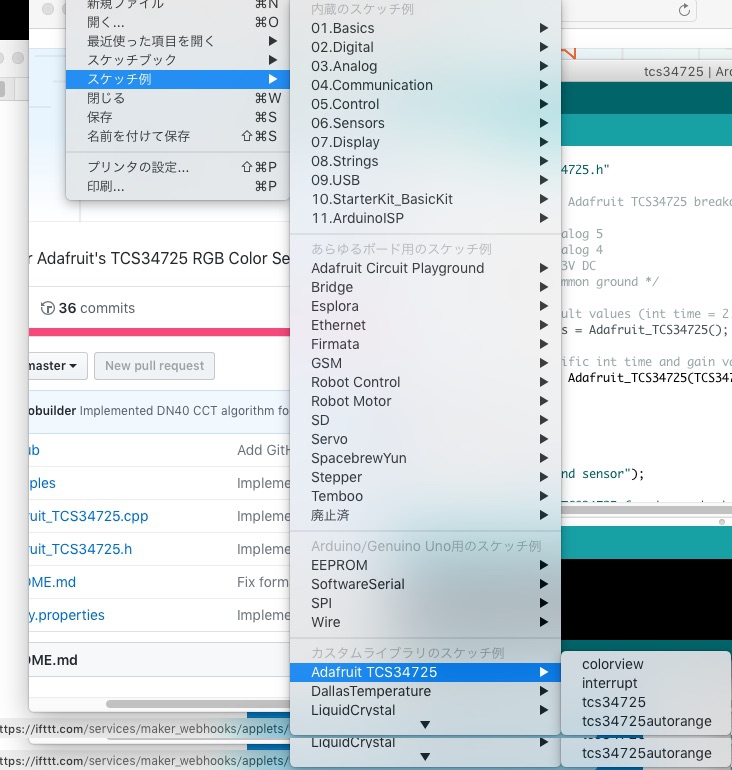
Task: Select 開く… (Open) in File menu
Action: pyautogui.click(x=177, y=22)
